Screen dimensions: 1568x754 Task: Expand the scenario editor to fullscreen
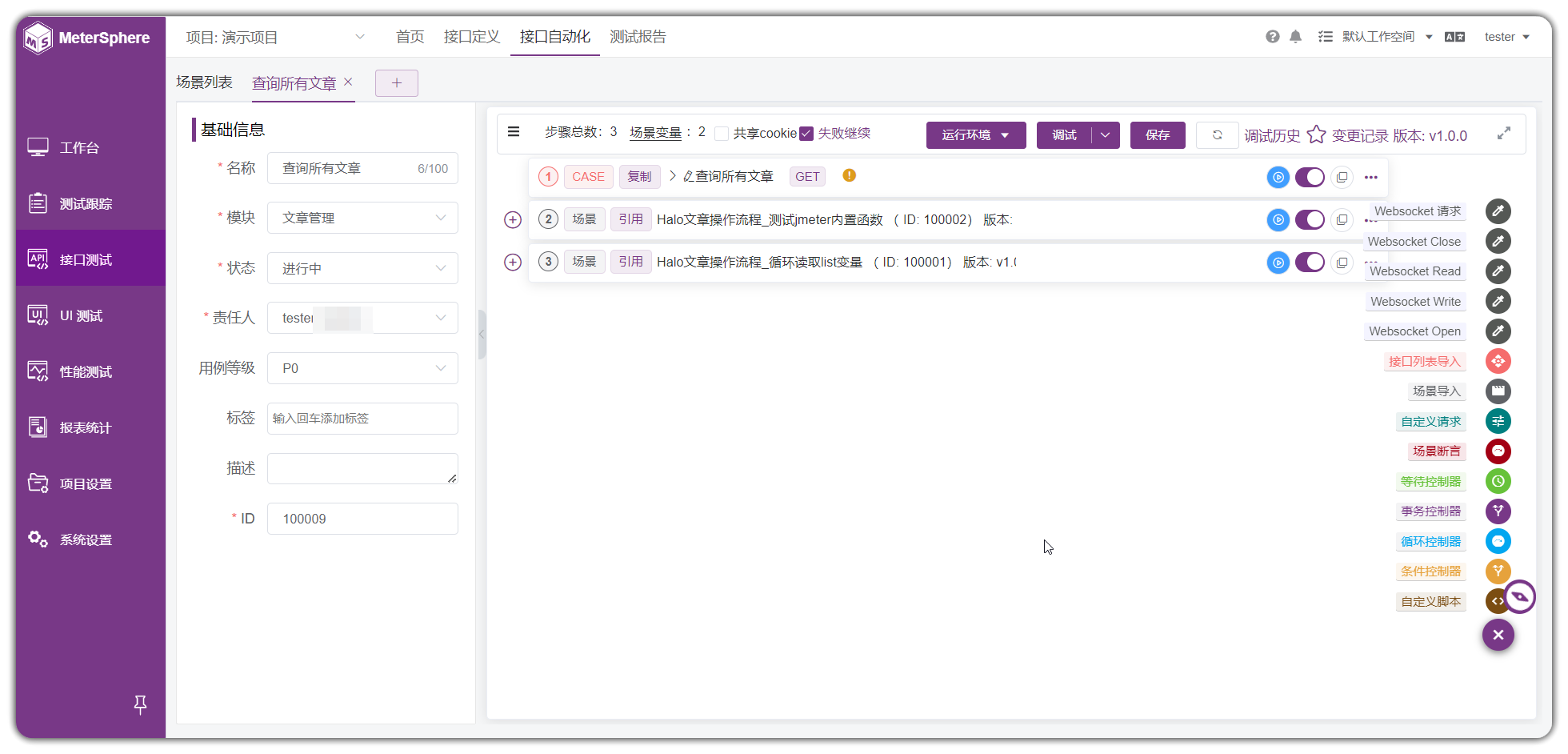(x=1504, y=134)
